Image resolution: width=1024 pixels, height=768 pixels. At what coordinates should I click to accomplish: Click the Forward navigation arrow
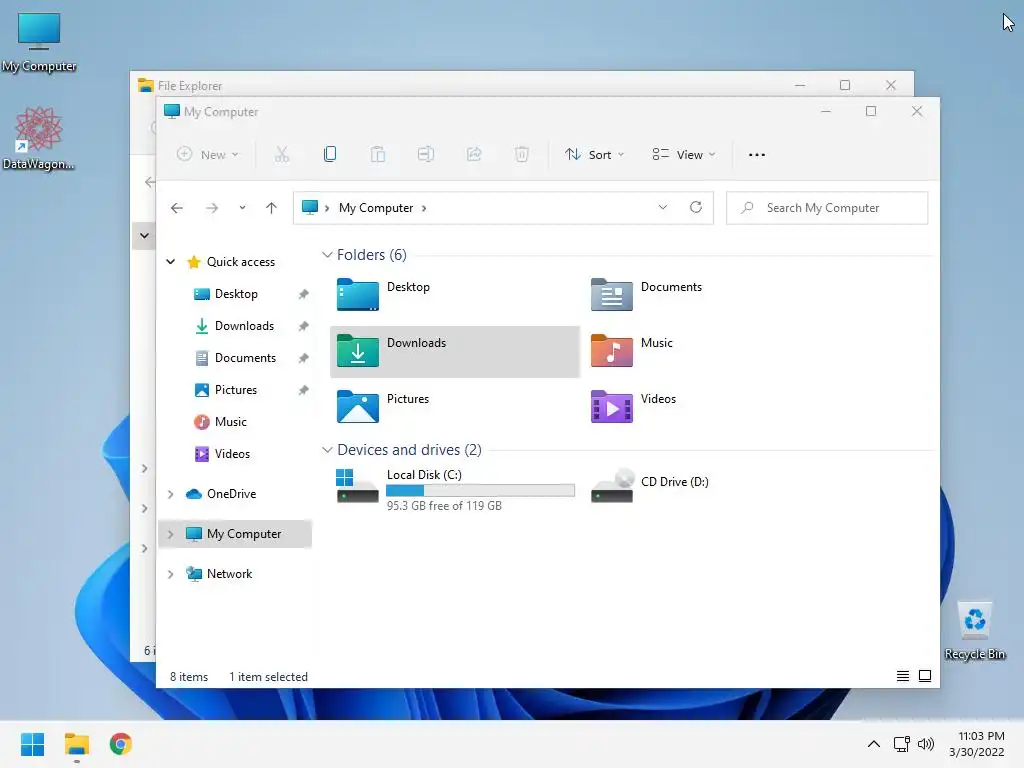point(212,208)
